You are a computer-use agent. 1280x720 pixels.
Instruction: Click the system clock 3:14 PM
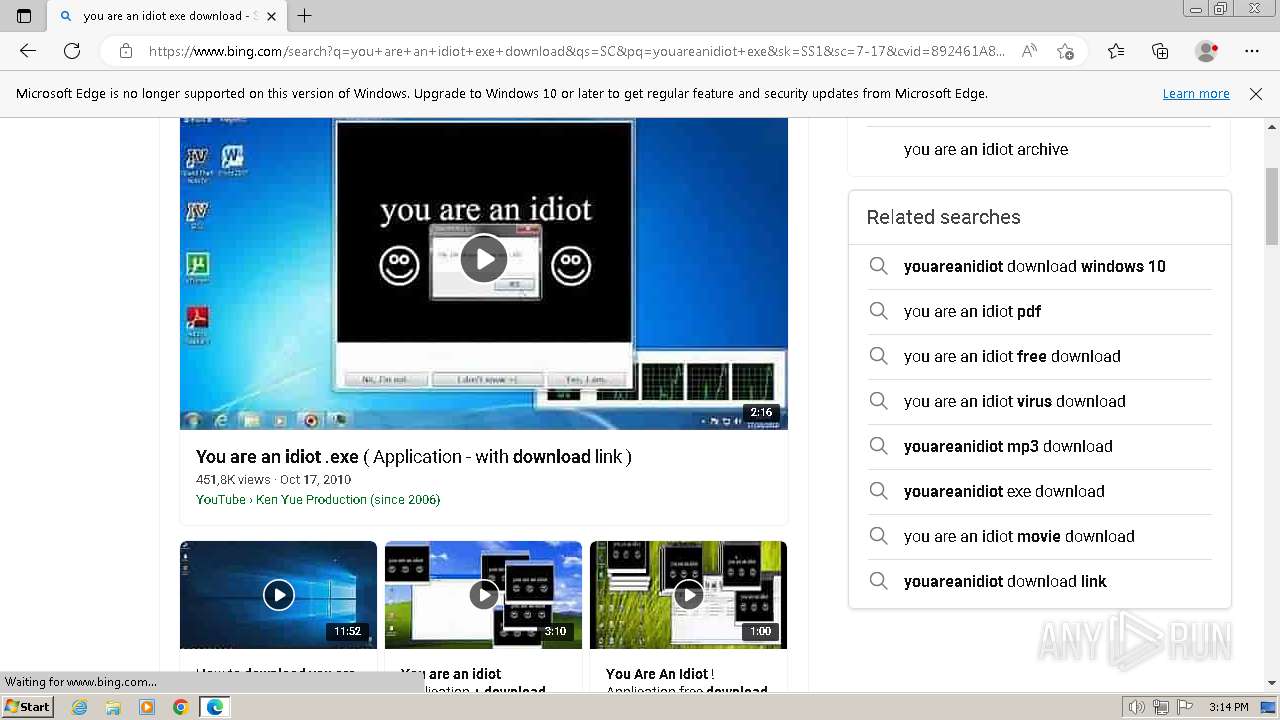(x=1229, y=707)
